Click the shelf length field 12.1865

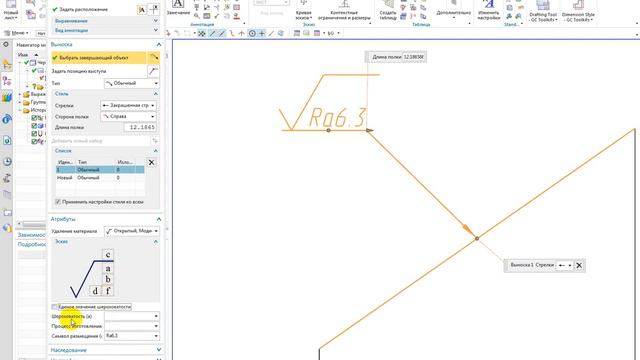pyautogui.click(x=140, y=127)
